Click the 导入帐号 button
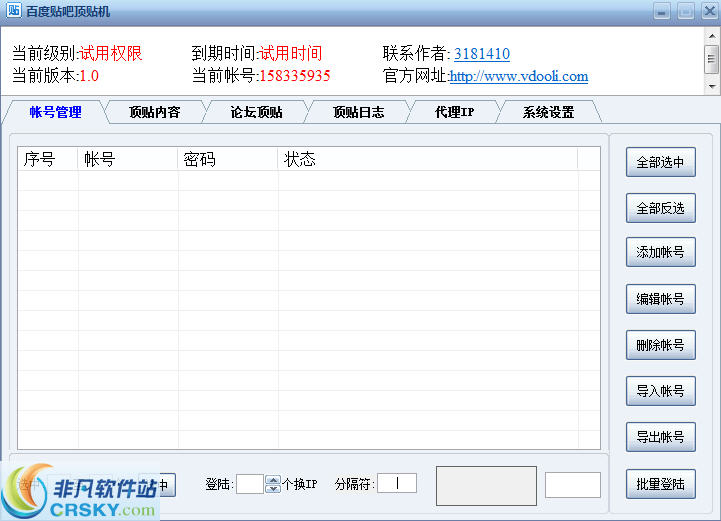Viewport: 721px width, 521px height. pos(660,391)
